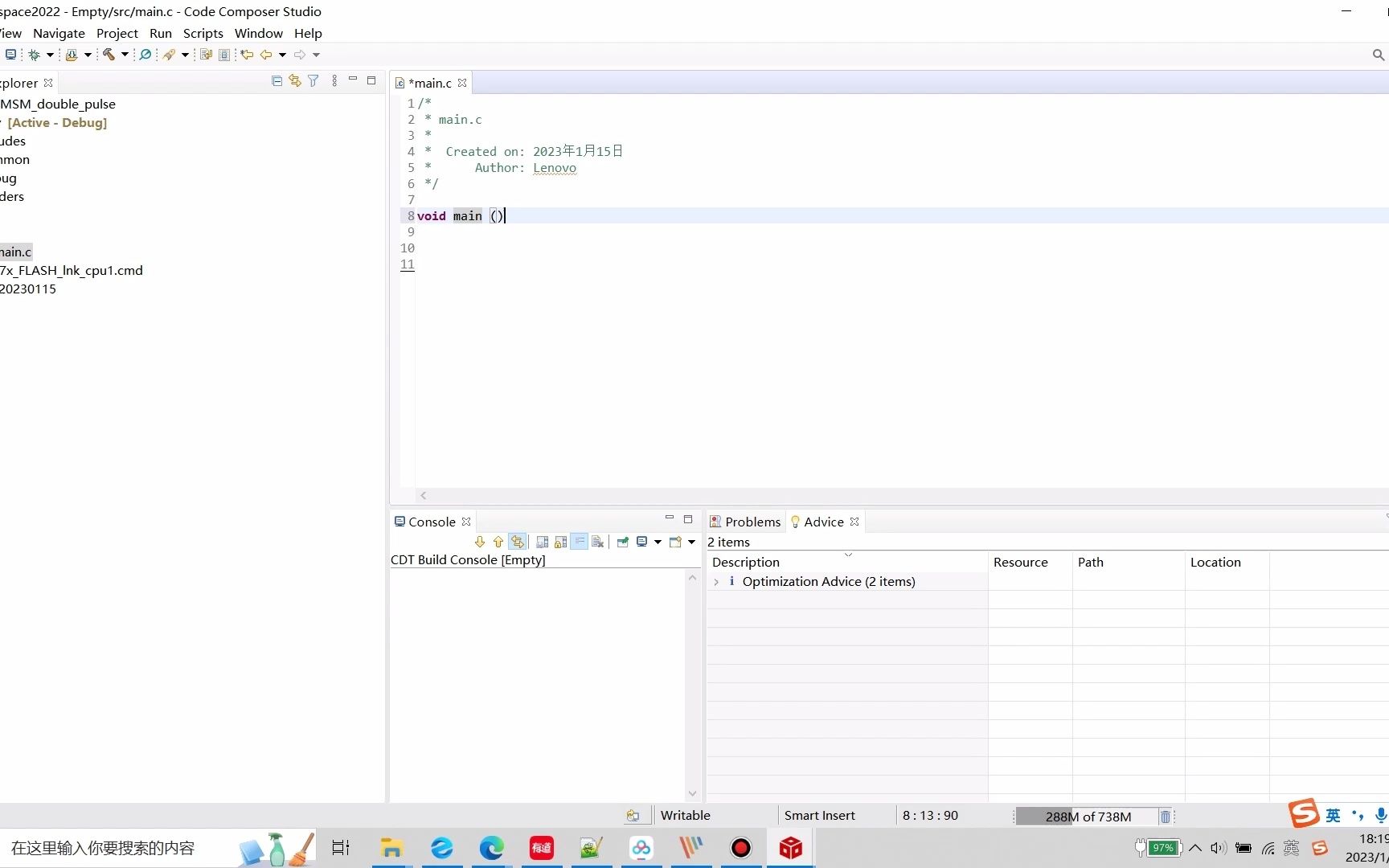Open the Project Explorer view menu dots
Image resolution: width=1389 pixels, height=868 pixels.
click(334, 80)
